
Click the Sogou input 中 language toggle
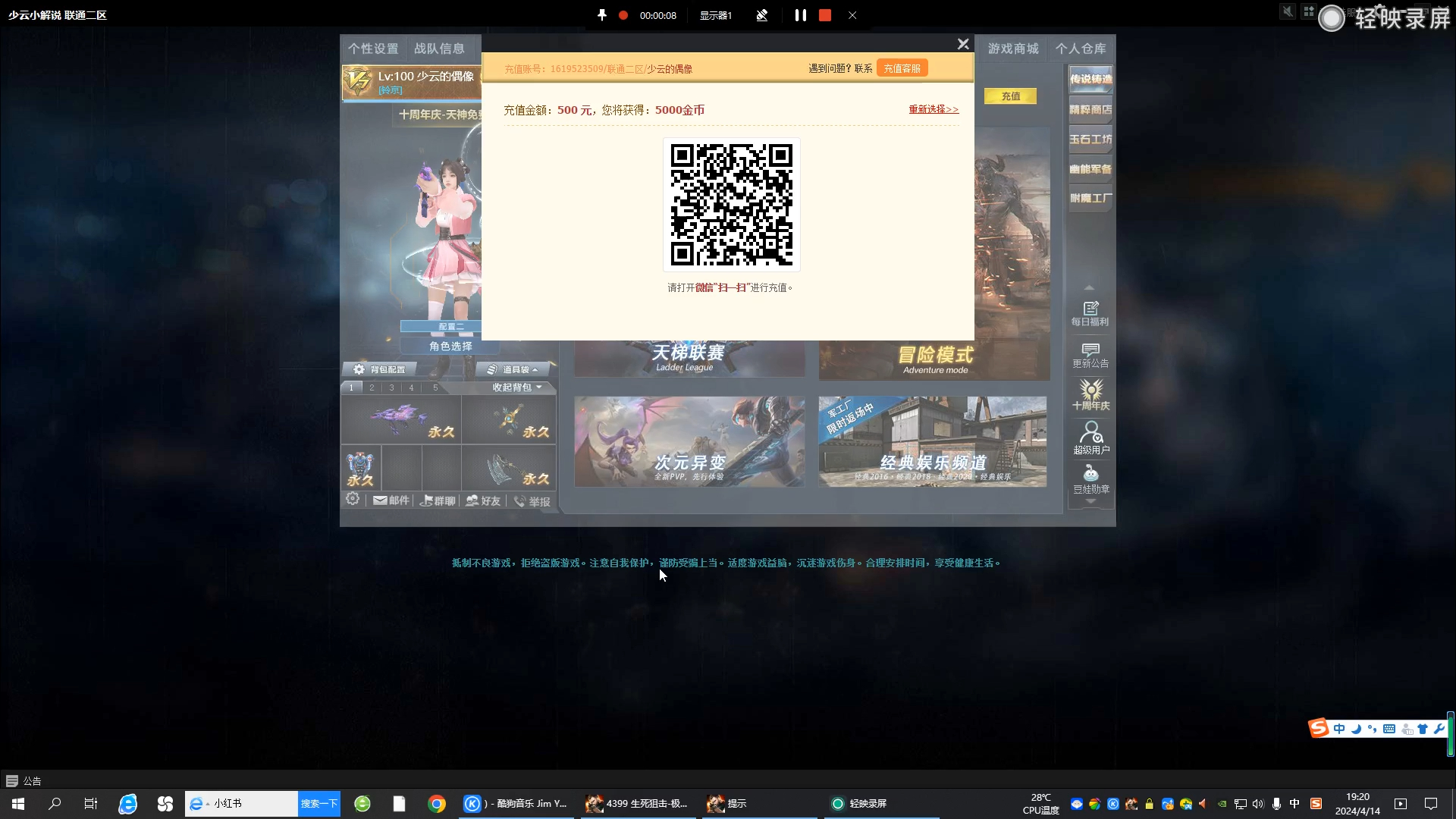[x=1339, y=729]
